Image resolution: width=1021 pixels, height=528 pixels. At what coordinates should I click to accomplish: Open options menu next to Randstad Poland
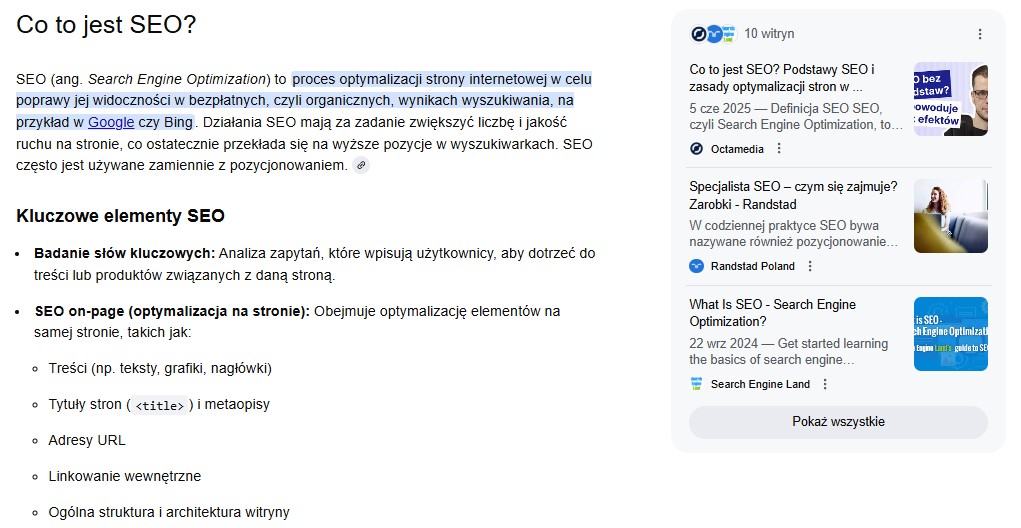(810, 266)
